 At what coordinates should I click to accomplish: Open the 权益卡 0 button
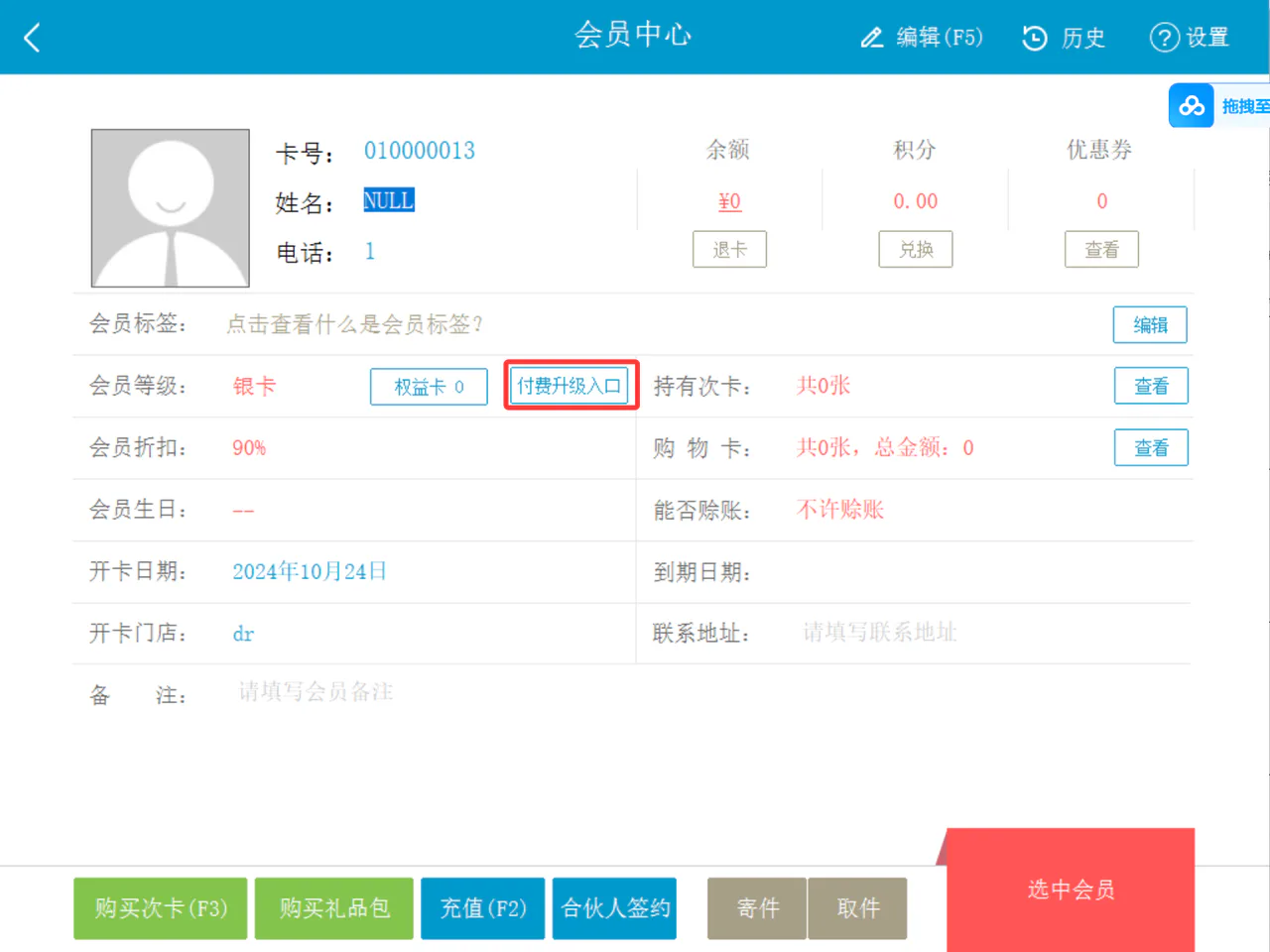[x=429, y=387]
